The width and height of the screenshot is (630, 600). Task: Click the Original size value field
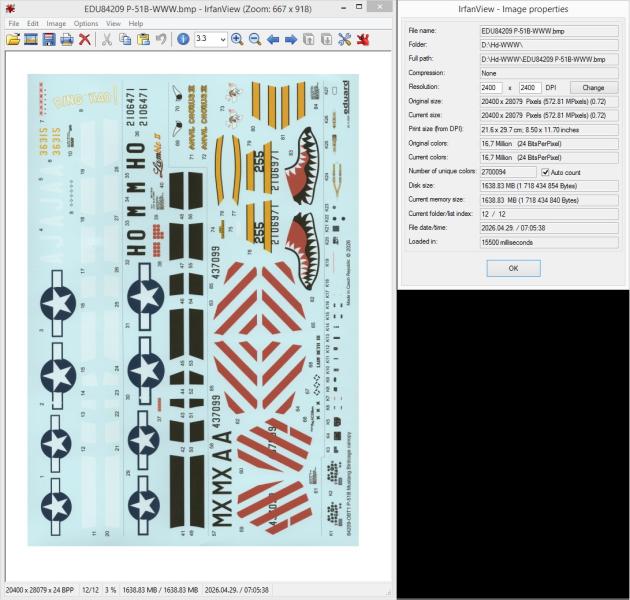549,101
